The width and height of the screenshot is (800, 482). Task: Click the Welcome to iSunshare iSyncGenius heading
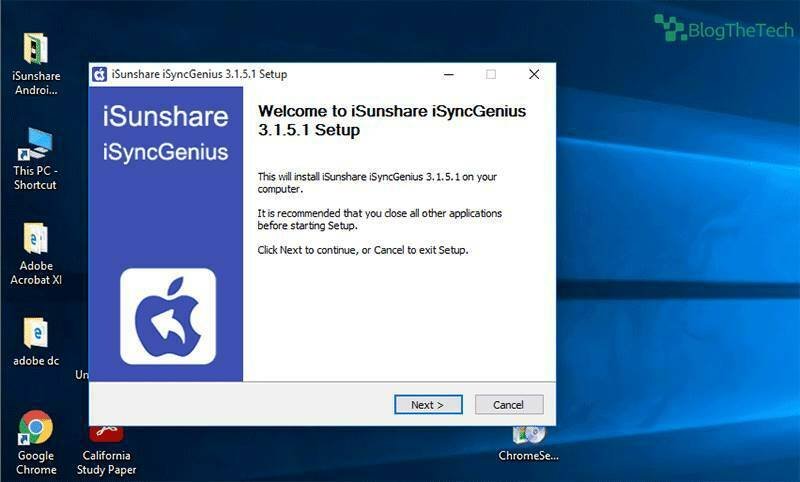coord(392,120)
